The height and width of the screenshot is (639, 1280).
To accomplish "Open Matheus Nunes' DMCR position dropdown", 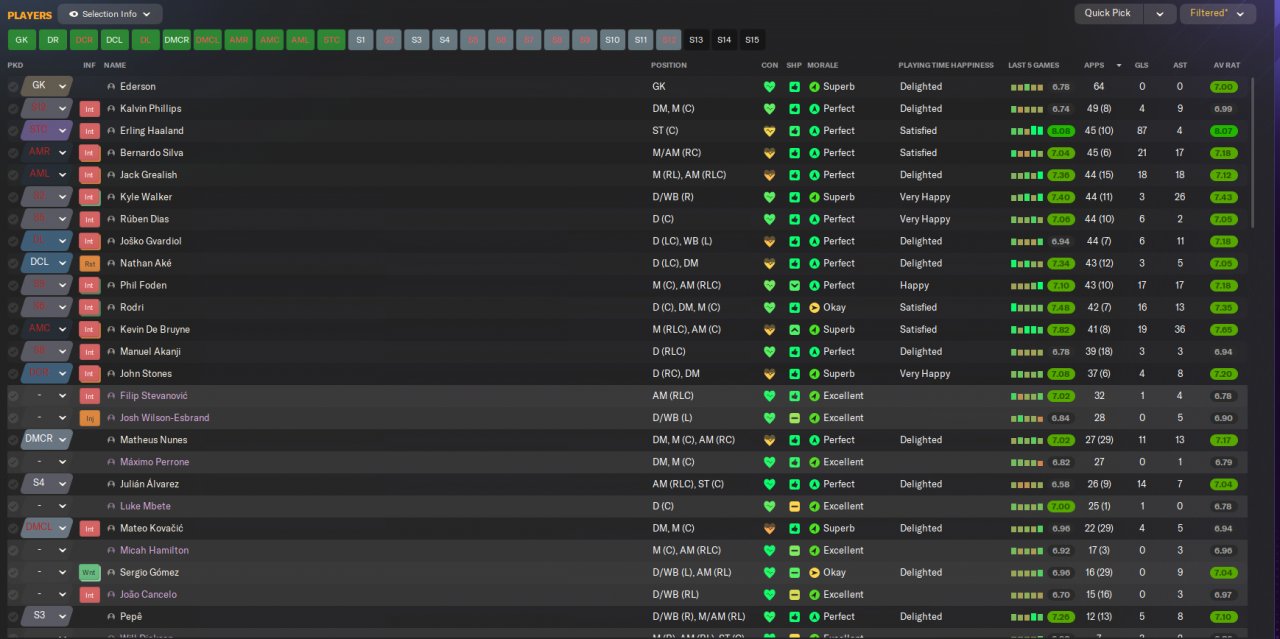I will tap(48, 440).
